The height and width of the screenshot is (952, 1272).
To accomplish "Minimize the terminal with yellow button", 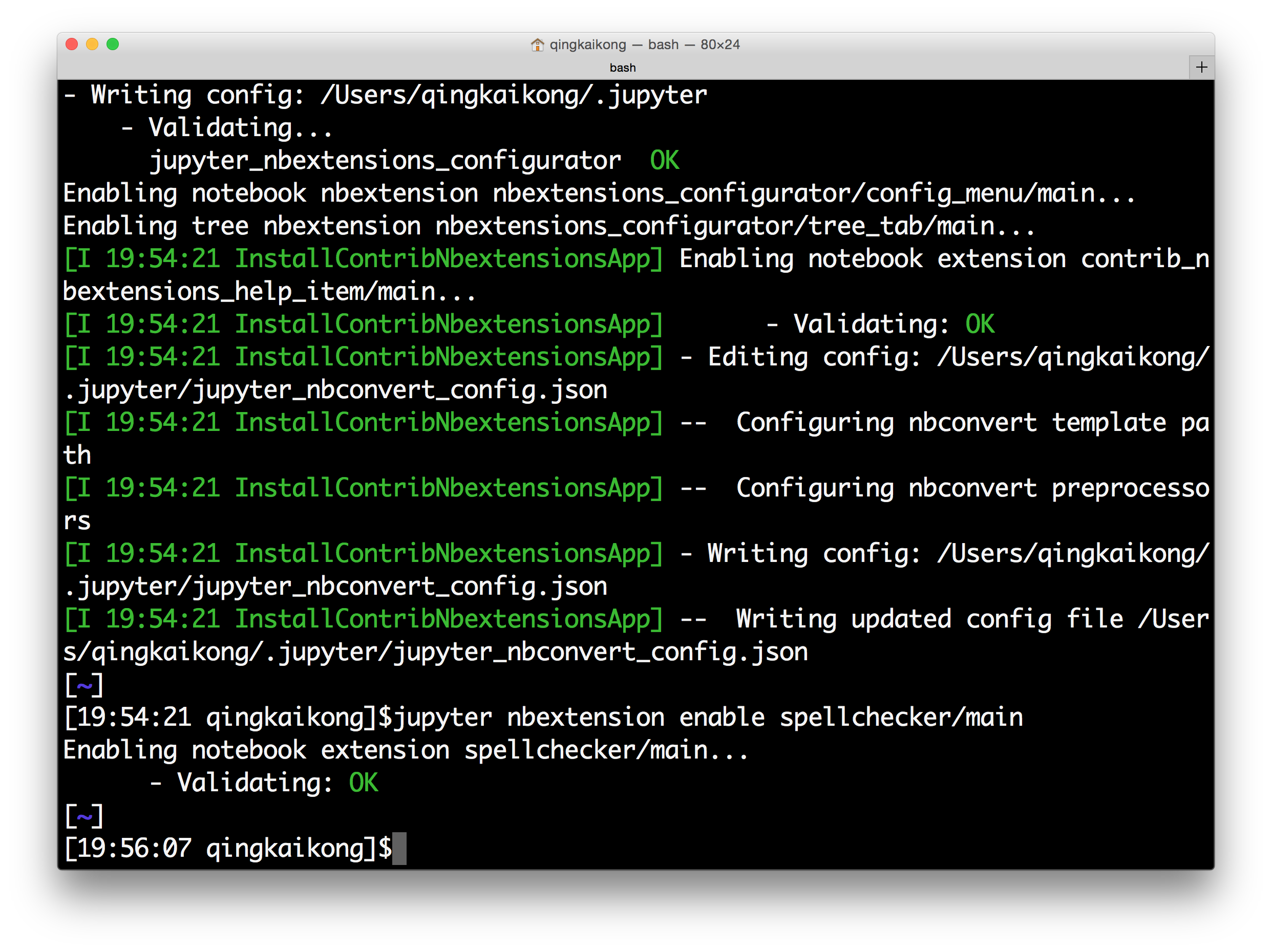I will (x=92, y=44).
